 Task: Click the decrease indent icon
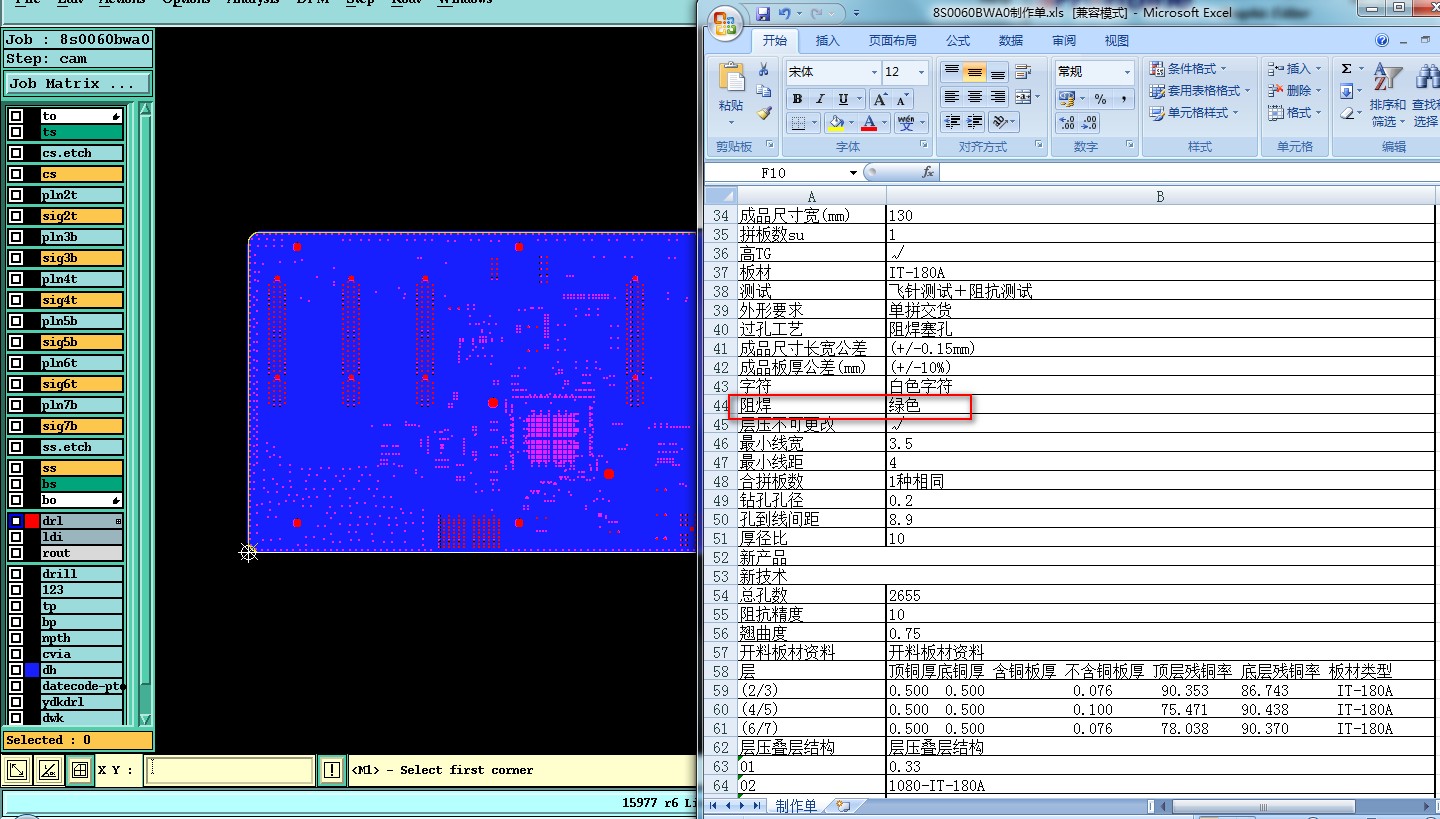[x=952, y=122]
